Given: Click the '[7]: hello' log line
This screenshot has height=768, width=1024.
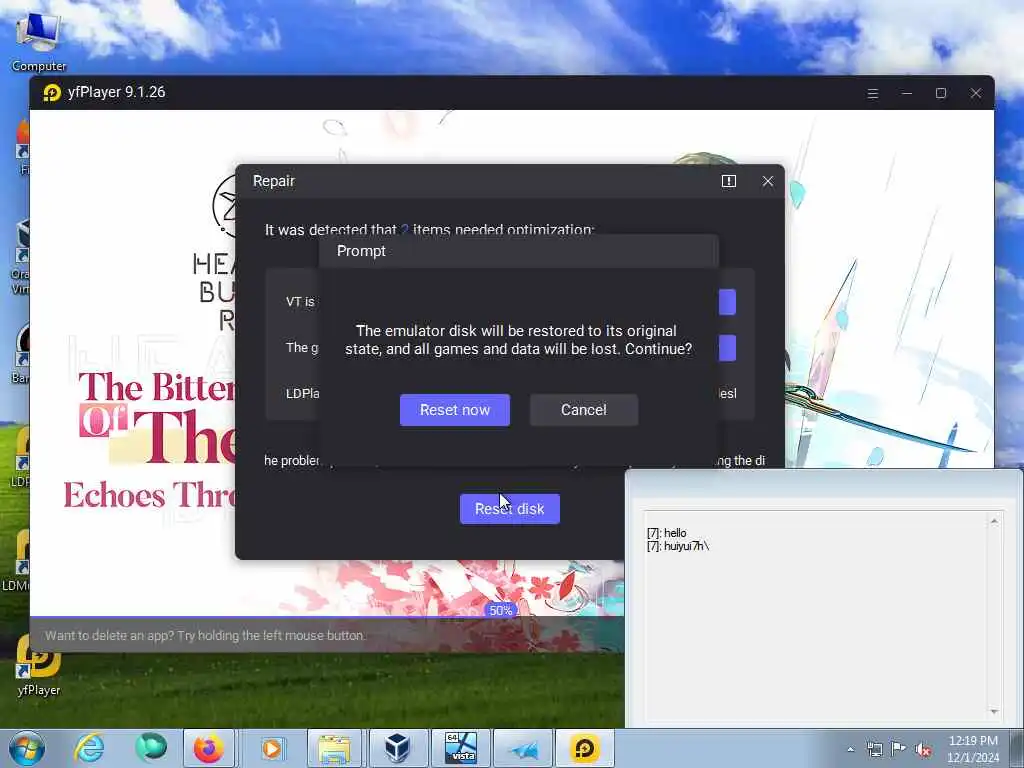Looking at the screenshot, I should click(667, 533).
